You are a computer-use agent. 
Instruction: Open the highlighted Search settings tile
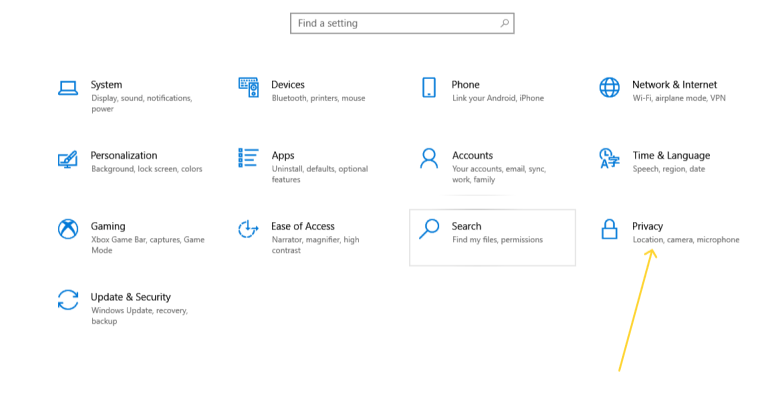tap(492, 238)
